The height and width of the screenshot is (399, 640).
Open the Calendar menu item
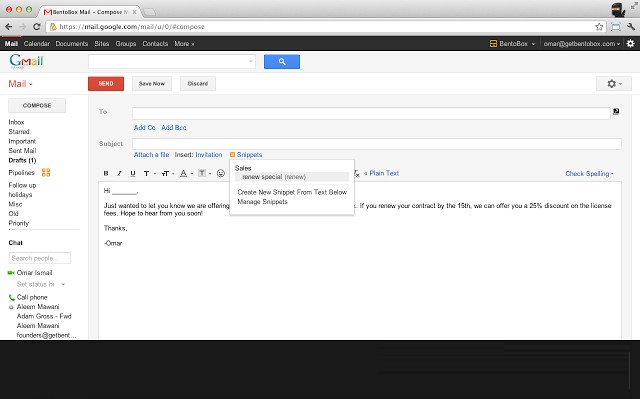pyautogui.click(x=36, y=44)
